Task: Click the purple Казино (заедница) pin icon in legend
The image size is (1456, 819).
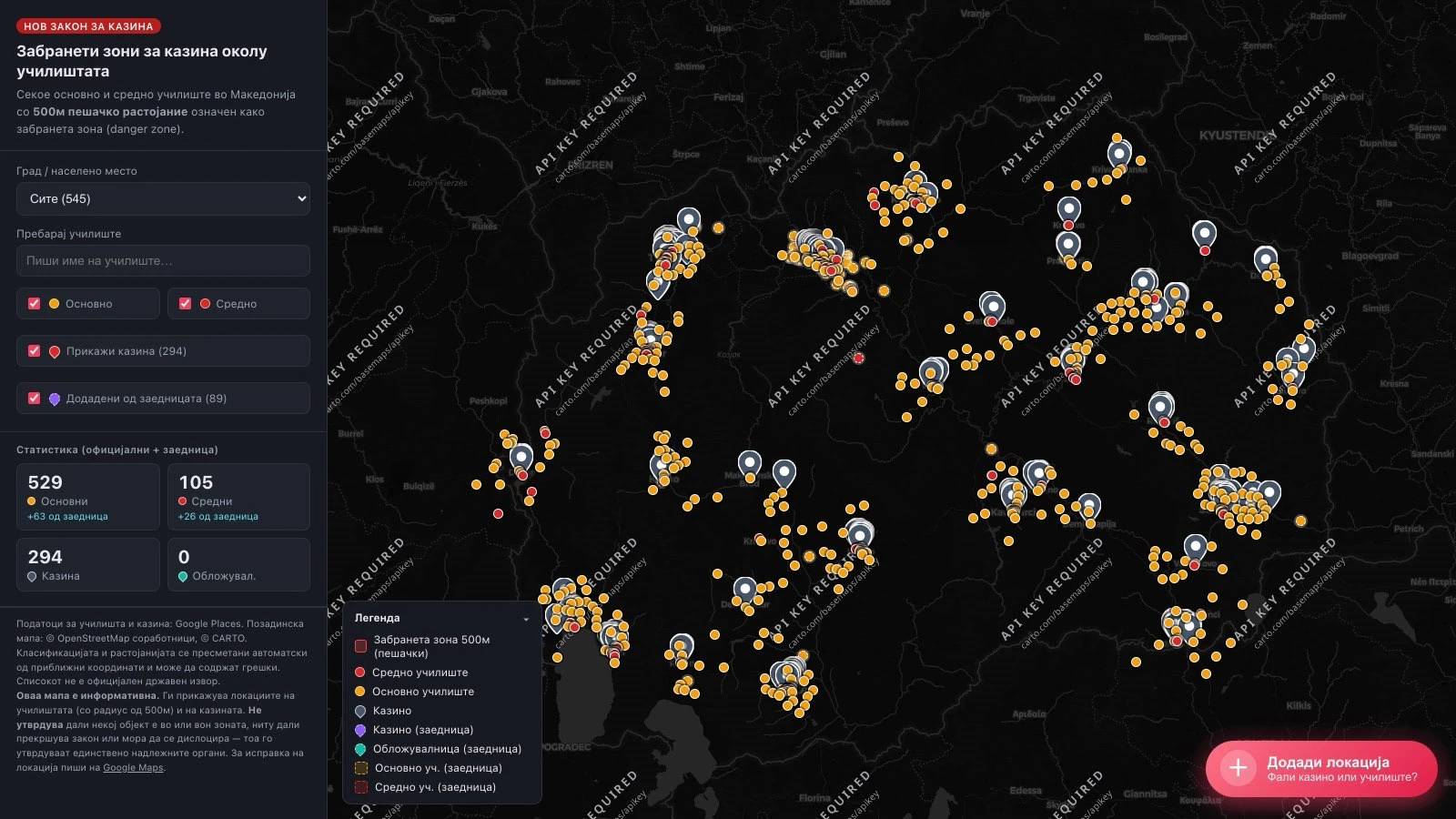Action: click(360, 730)
